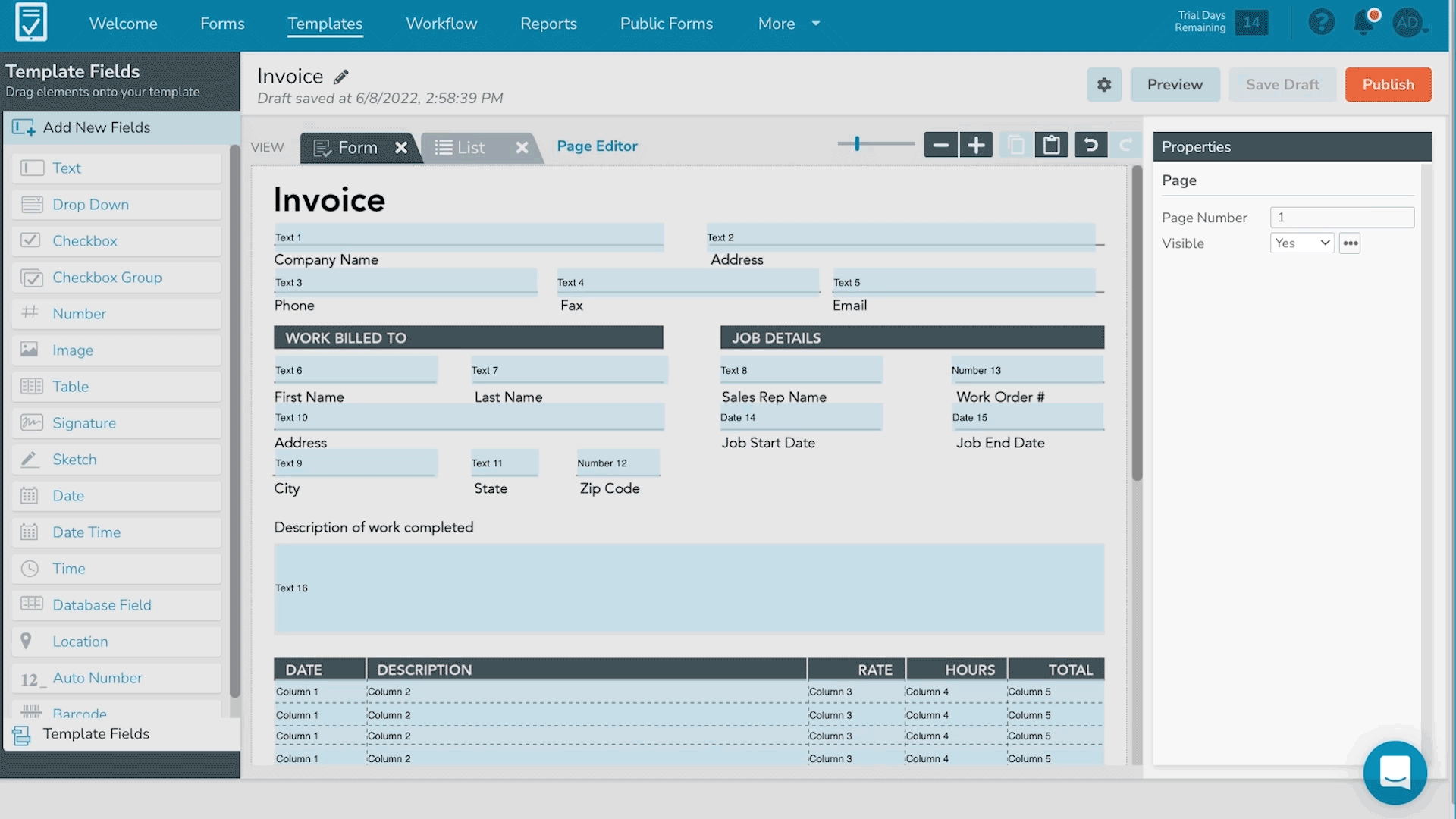1456x819 pixels.
Task: Select the Date 15 Job End field
Action: pyautogui.click(x=1028, y=417)
